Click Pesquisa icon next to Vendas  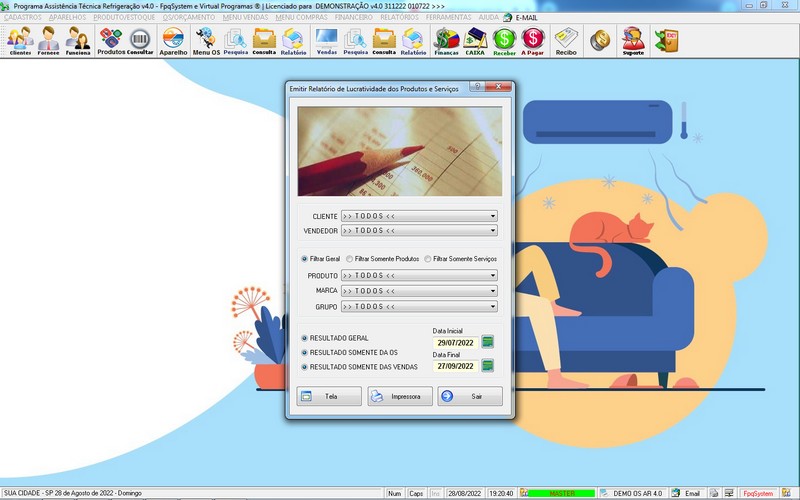pos(356,41)
